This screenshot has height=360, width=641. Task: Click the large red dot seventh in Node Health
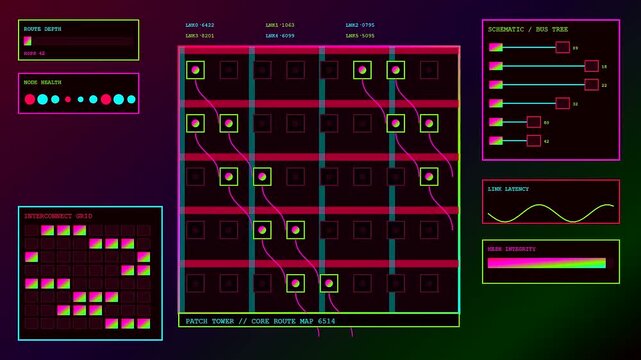[106, 99]
